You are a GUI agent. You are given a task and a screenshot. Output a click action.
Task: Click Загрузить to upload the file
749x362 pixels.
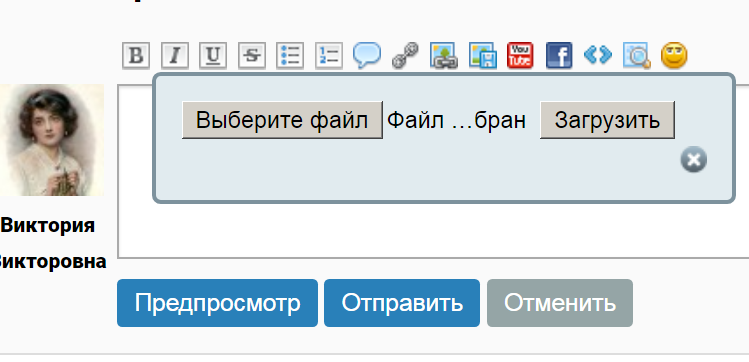(x=607, y=120)
